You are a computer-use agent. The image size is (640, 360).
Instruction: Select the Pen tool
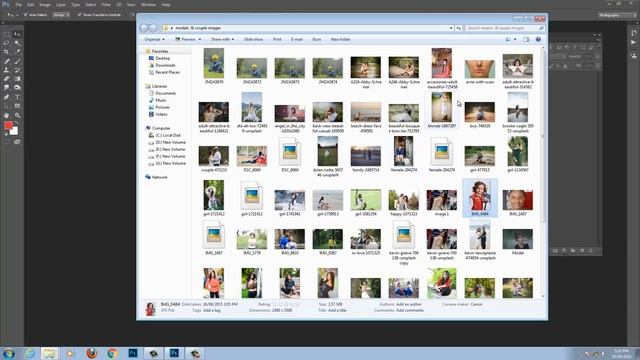click(7, 97)
